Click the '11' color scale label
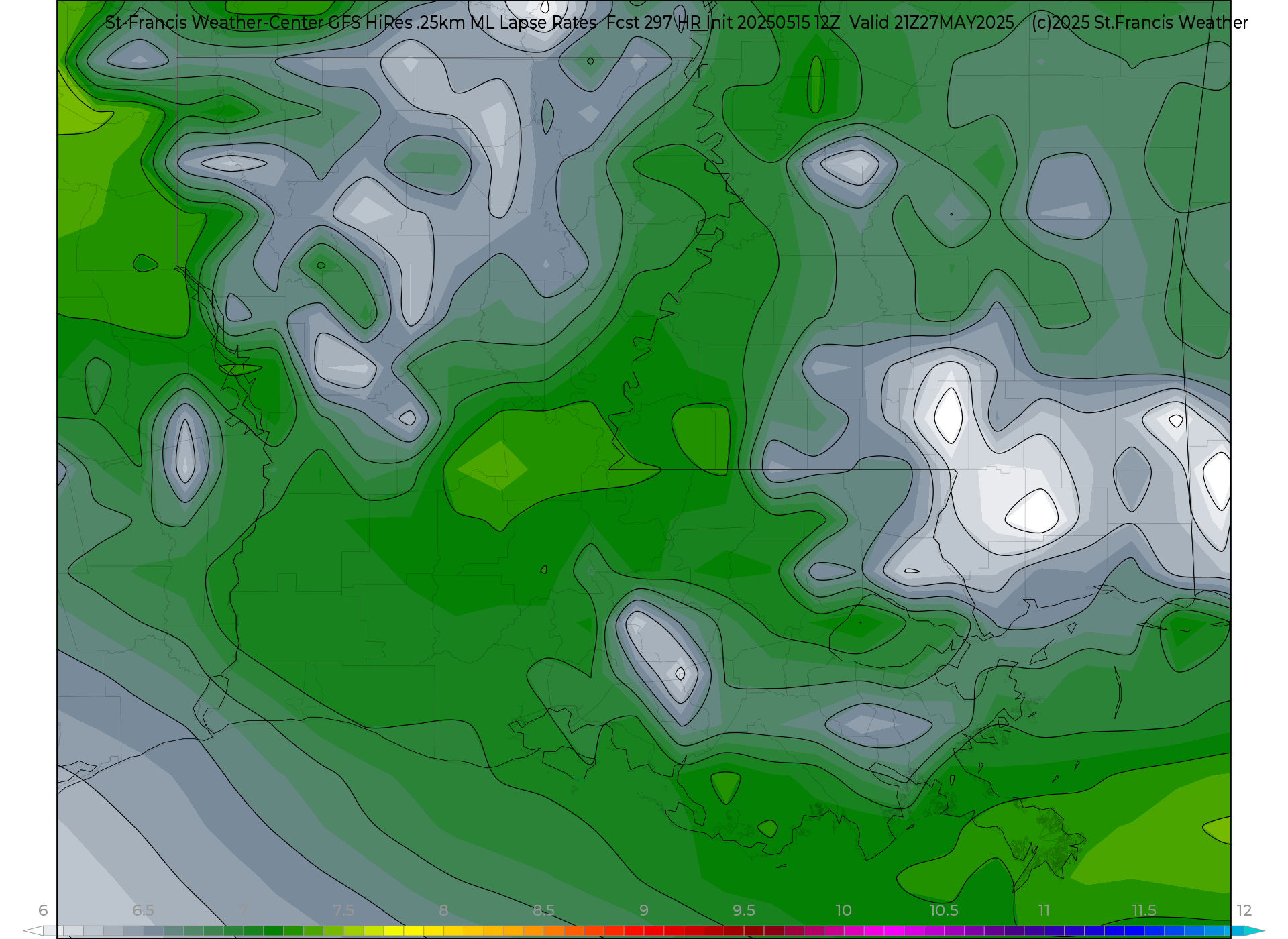This screenshot has height=939, width=1288. point(1044,910)
